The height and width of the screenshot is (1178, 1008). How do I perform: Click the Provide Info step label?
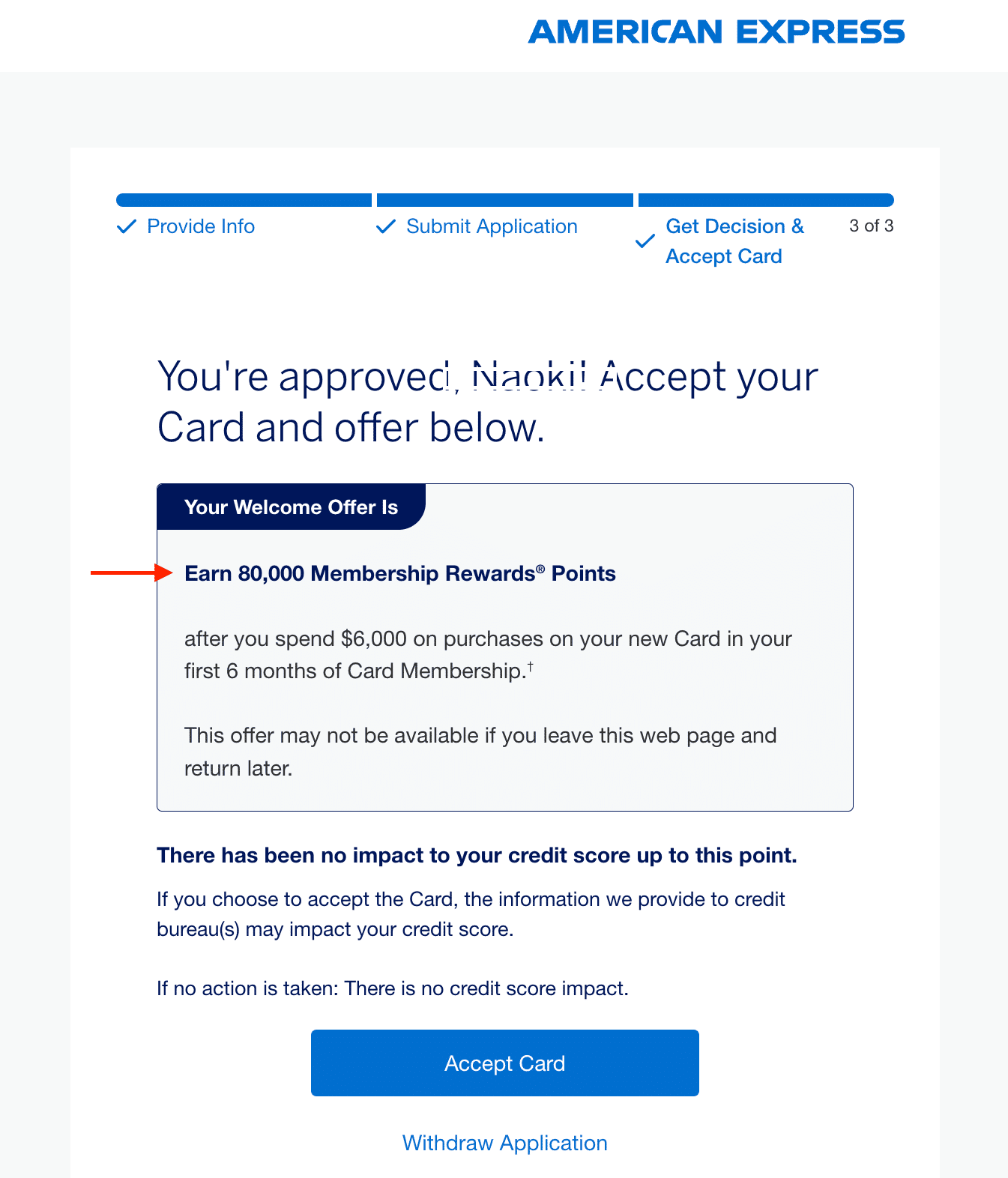point(200,226)
